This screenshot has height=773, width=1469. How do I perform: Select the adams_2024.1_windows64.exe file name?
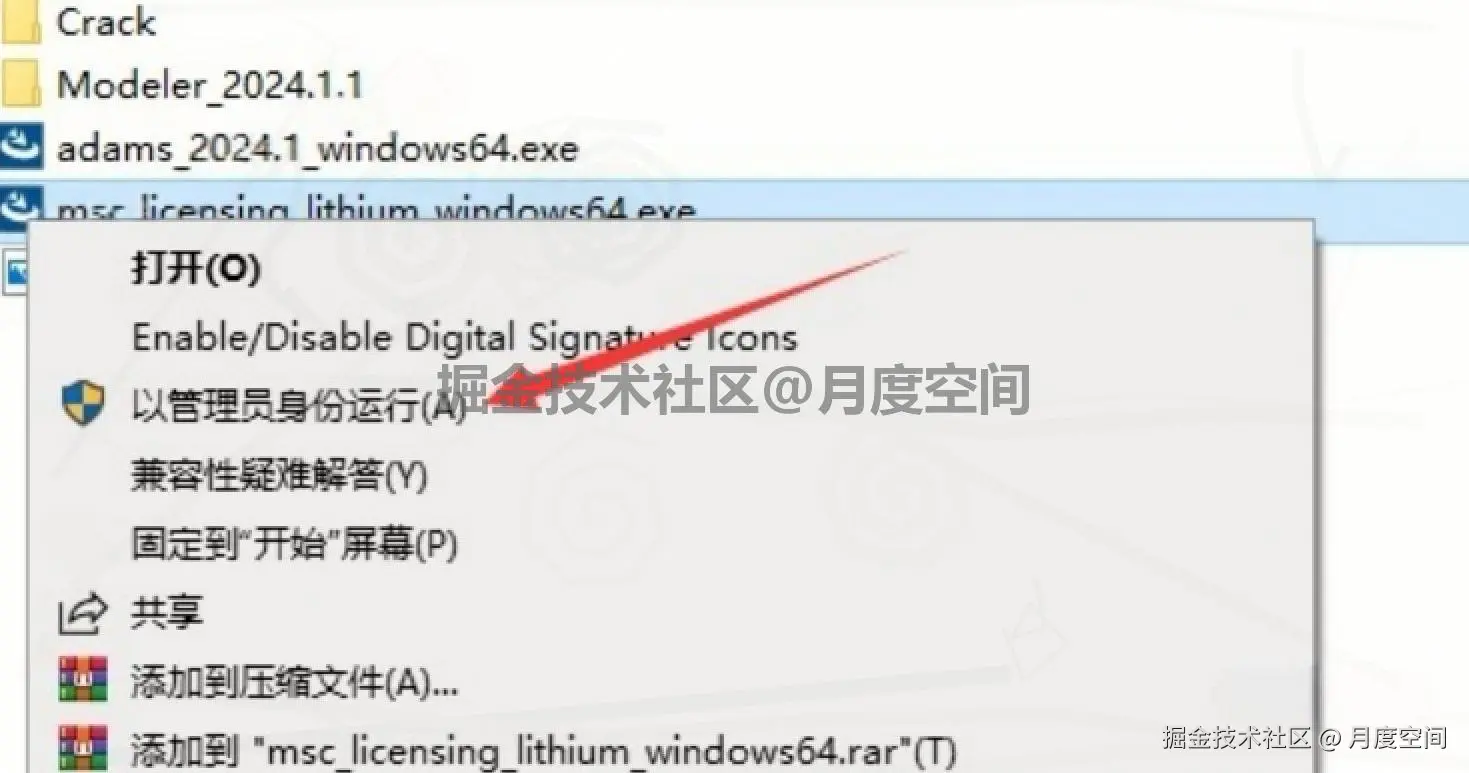point(318,148)
